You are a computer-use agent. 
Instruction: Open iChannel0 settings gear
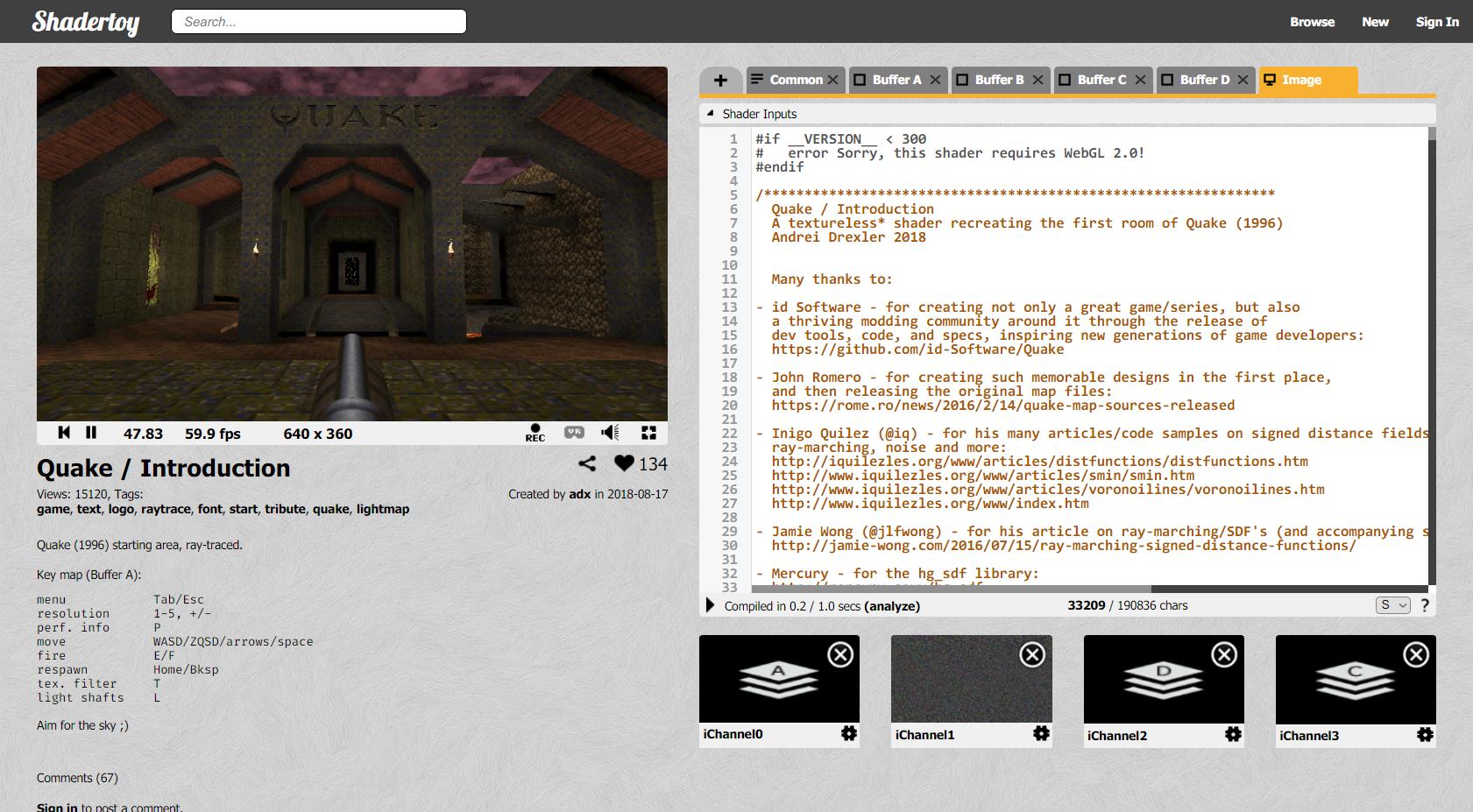[849, 734]
